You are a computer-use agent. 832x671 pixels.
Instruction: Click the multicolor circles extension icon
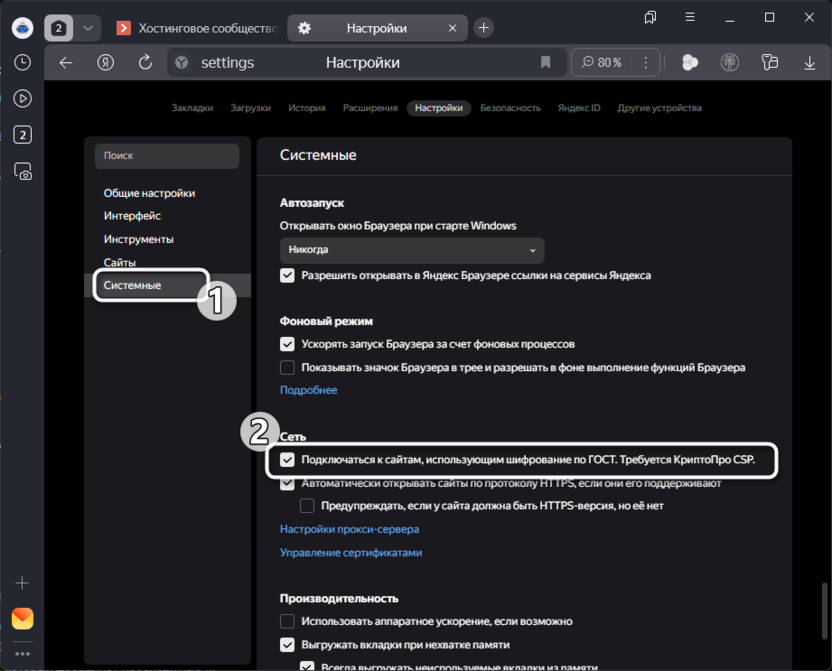point(690,63)
